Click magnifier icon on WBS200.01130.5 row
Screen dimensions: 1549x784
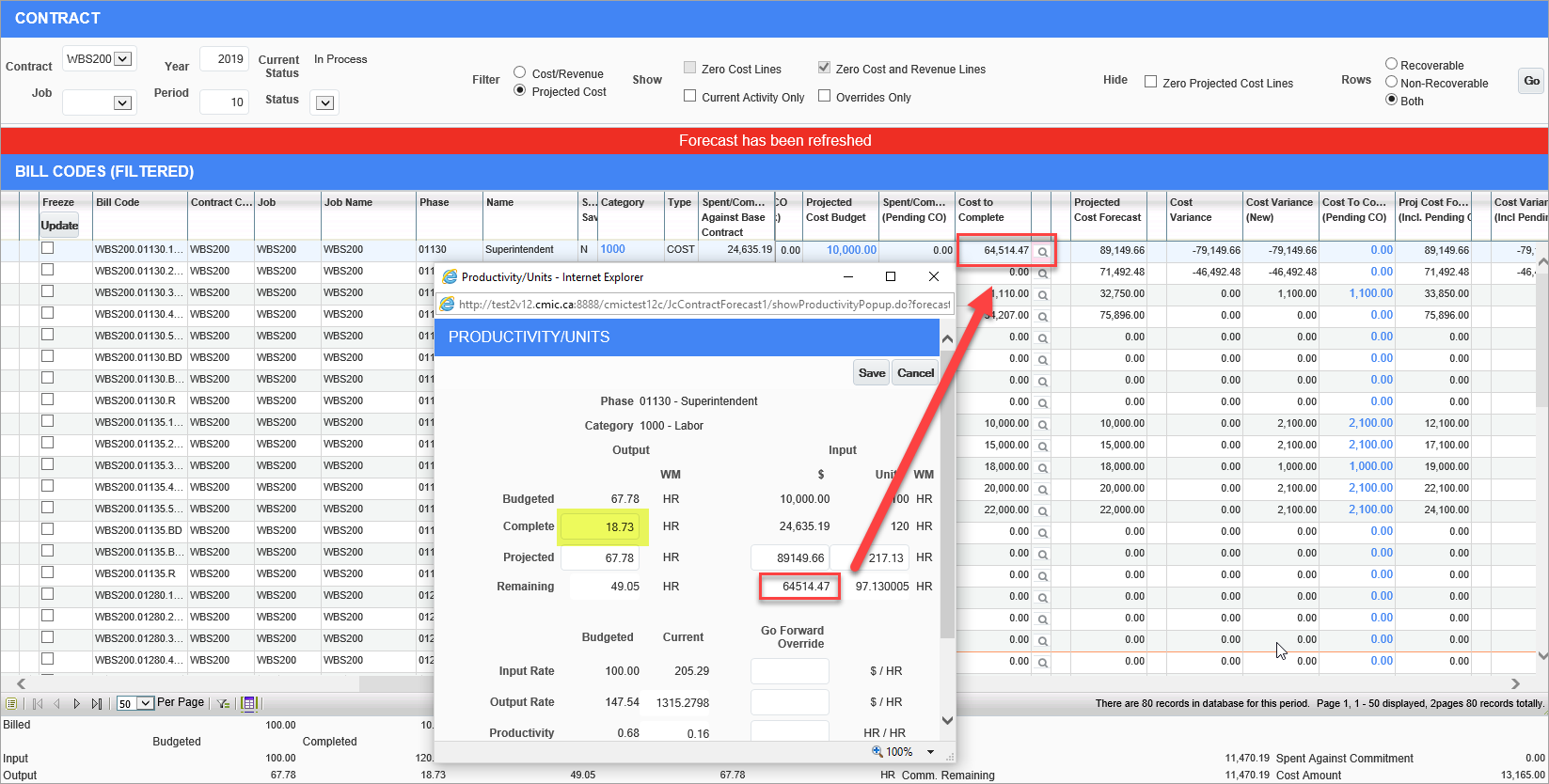[x=1042, y=337]
